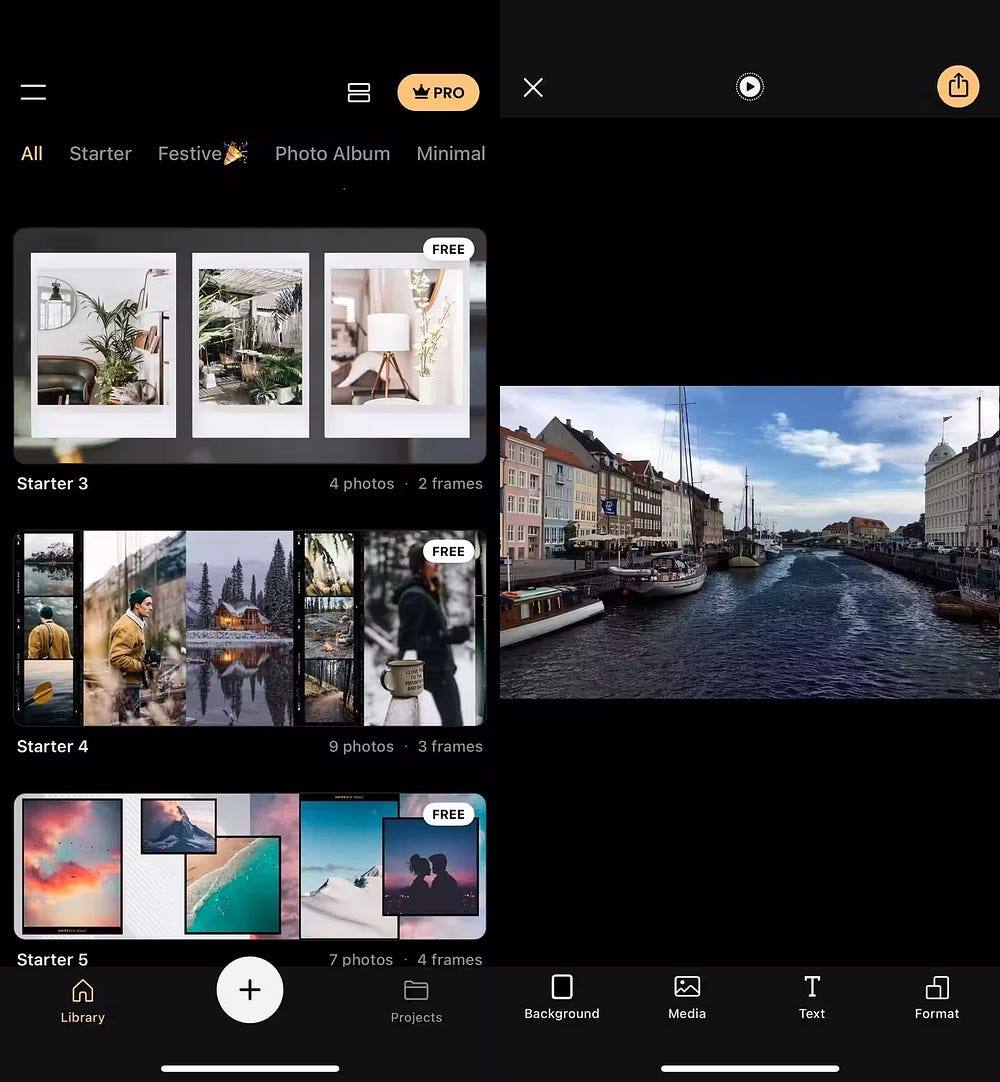Open the Media tool
This screenshot has height=1082, width=1000.
[687, 998]
